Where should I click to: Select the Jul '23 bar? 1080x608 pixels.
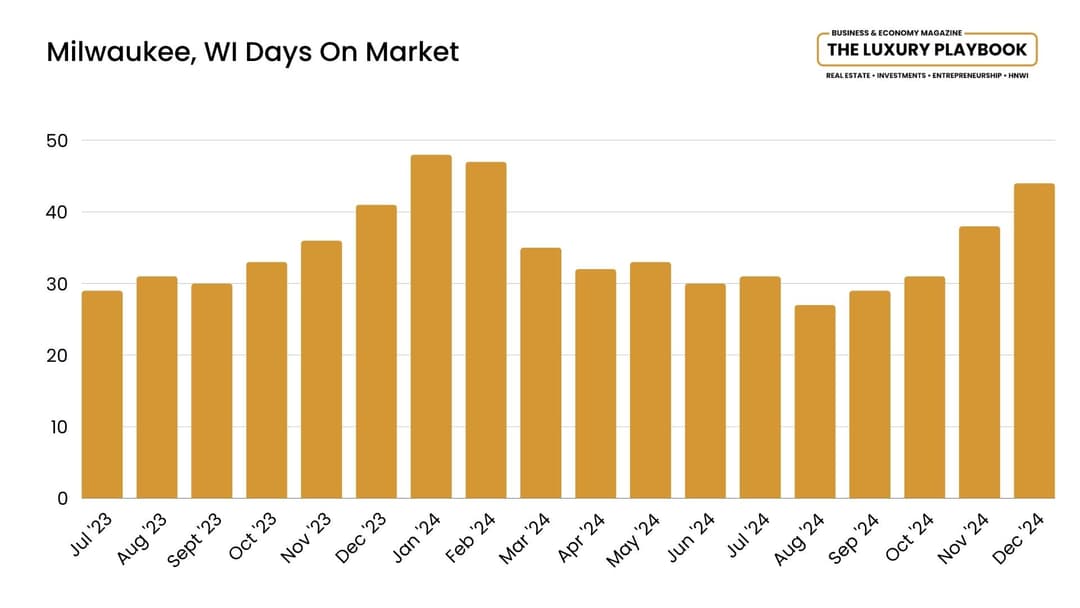pos(102,395)
